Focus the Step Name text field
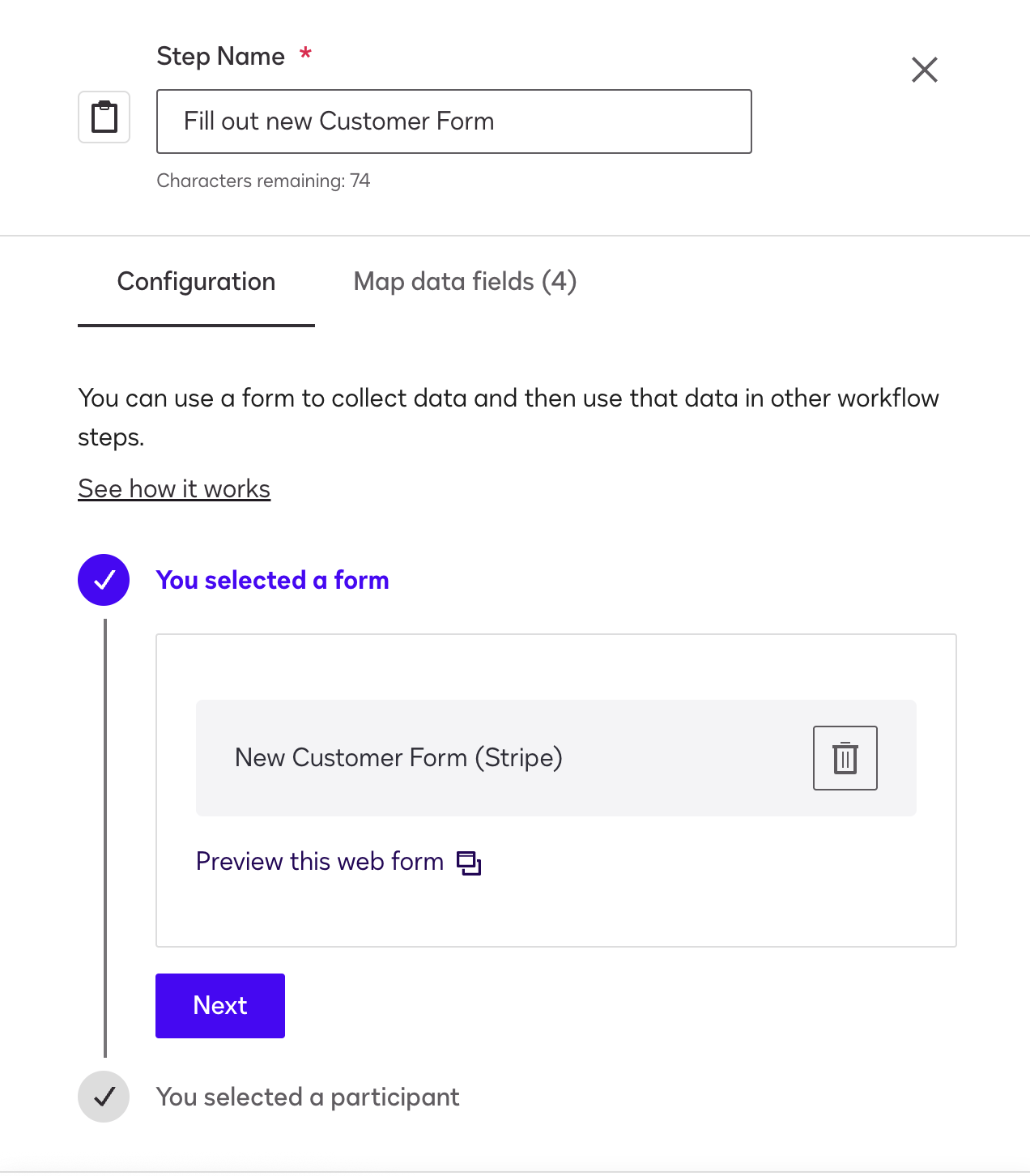 point(453,121)
